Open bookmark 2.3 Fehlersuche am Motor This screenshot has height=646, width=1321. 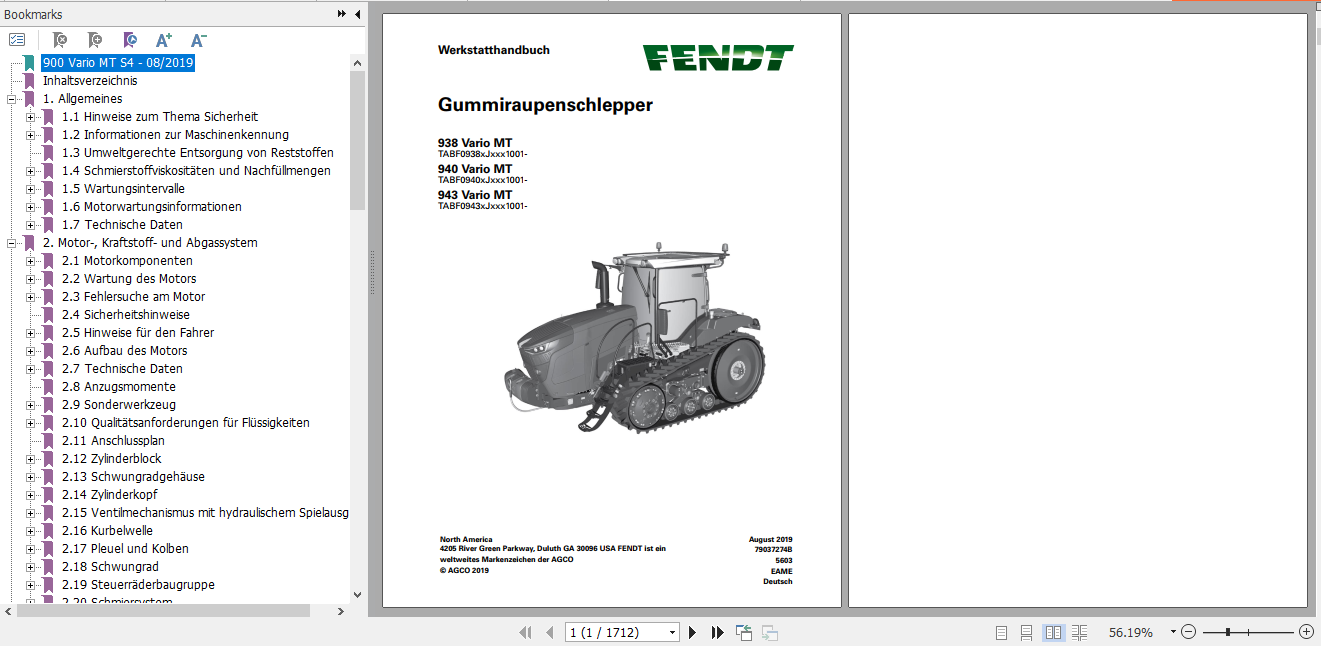coord(133,297)
